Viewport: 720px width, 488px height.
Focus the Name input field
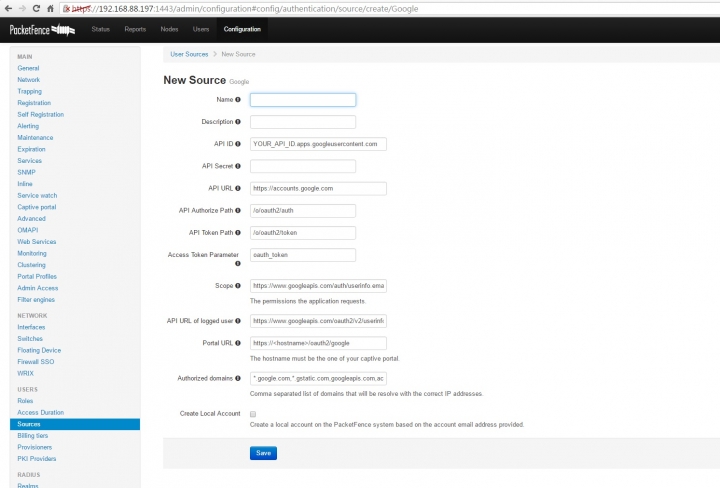coord(303,100)
